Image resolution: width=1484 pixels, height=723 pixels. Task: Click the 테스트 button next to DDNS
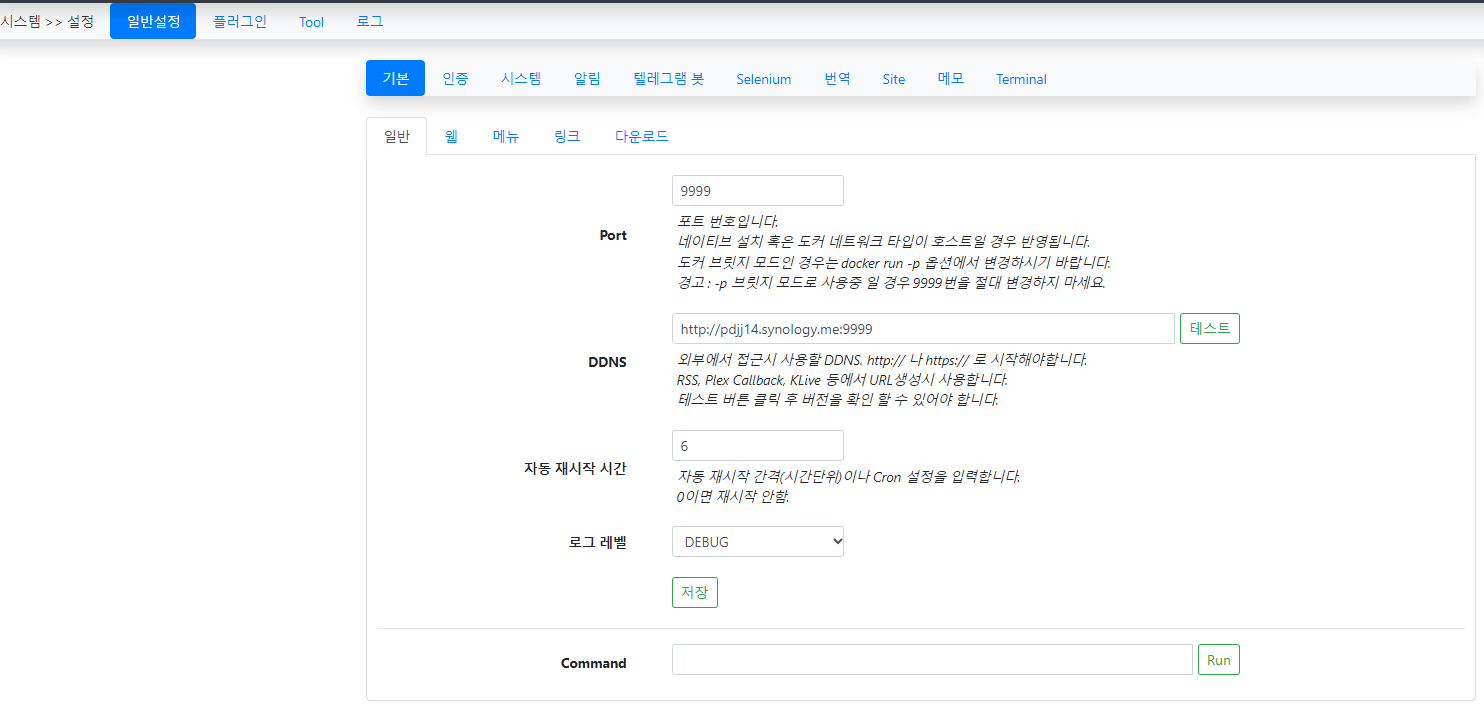click(1209, 329)
